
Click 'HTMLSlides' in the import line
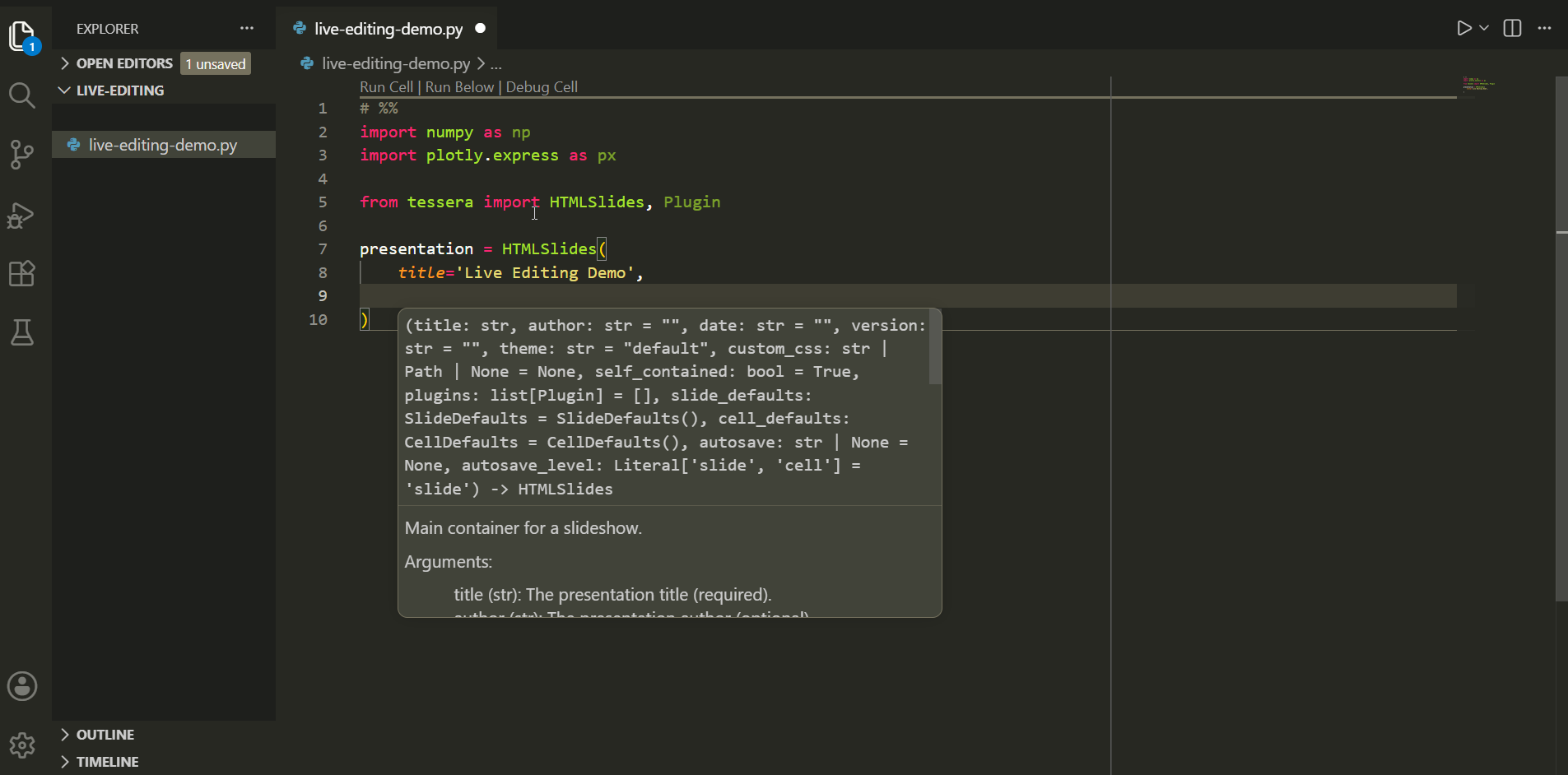click(x=597, y=202)
